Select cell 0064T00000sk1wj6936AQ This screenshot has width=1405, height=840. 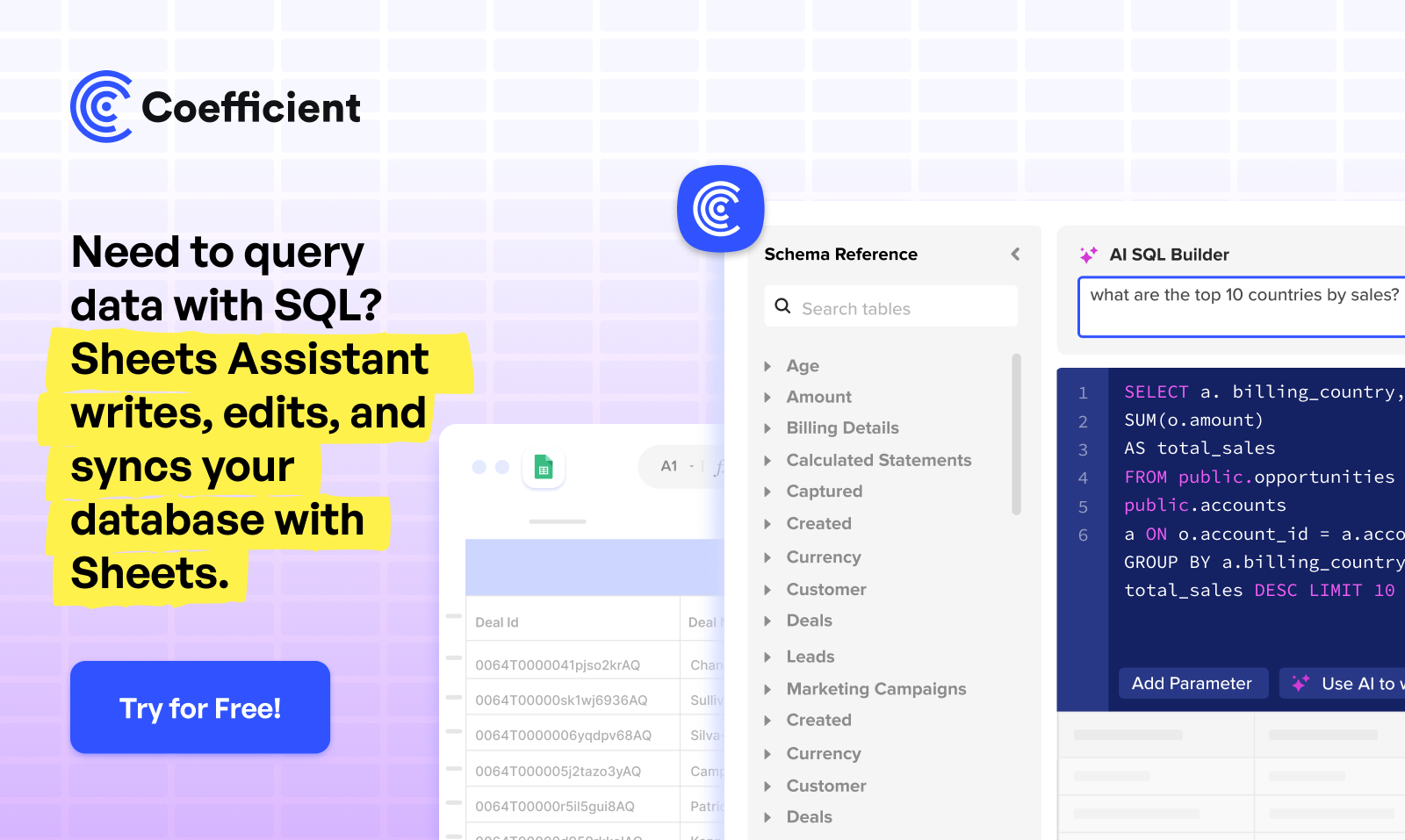573,700
